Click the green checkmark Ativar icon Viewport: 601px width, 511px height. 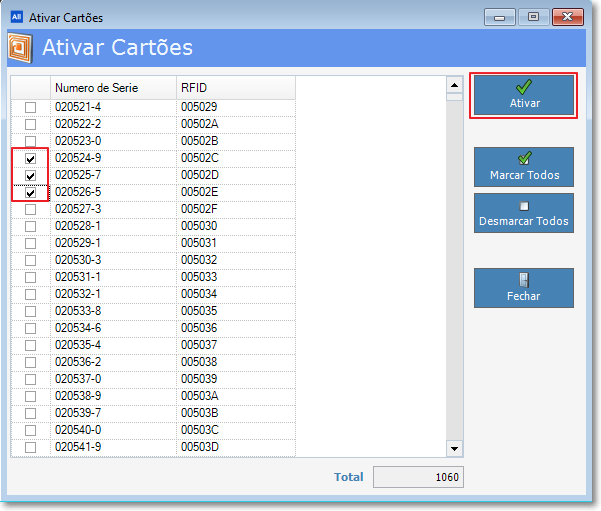[524, 87]
